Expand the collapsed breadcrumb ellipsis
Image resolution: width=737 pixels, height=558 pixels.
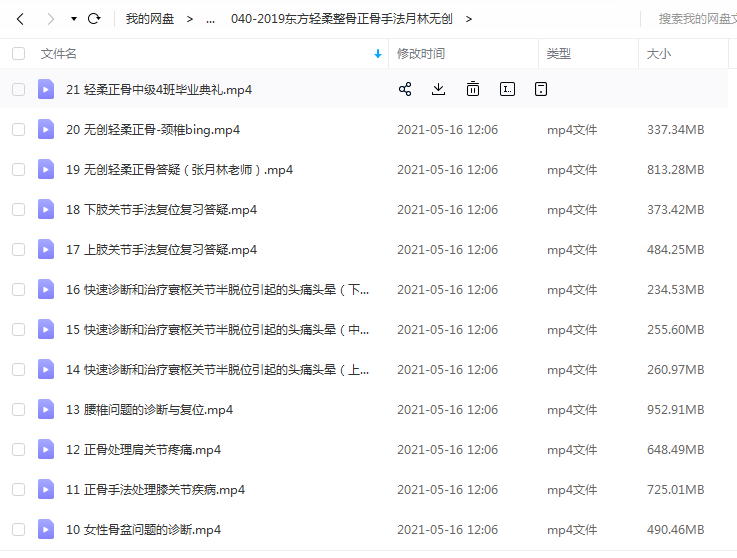click(x=210, y=20)
